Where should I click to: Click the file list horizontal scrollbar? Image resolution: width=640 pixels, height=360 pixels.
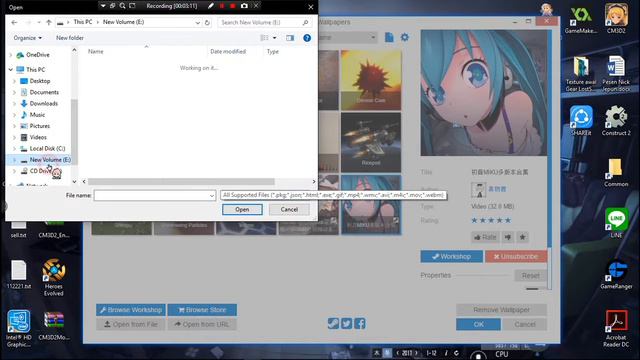pyautogui.click(x=181, y=182)
